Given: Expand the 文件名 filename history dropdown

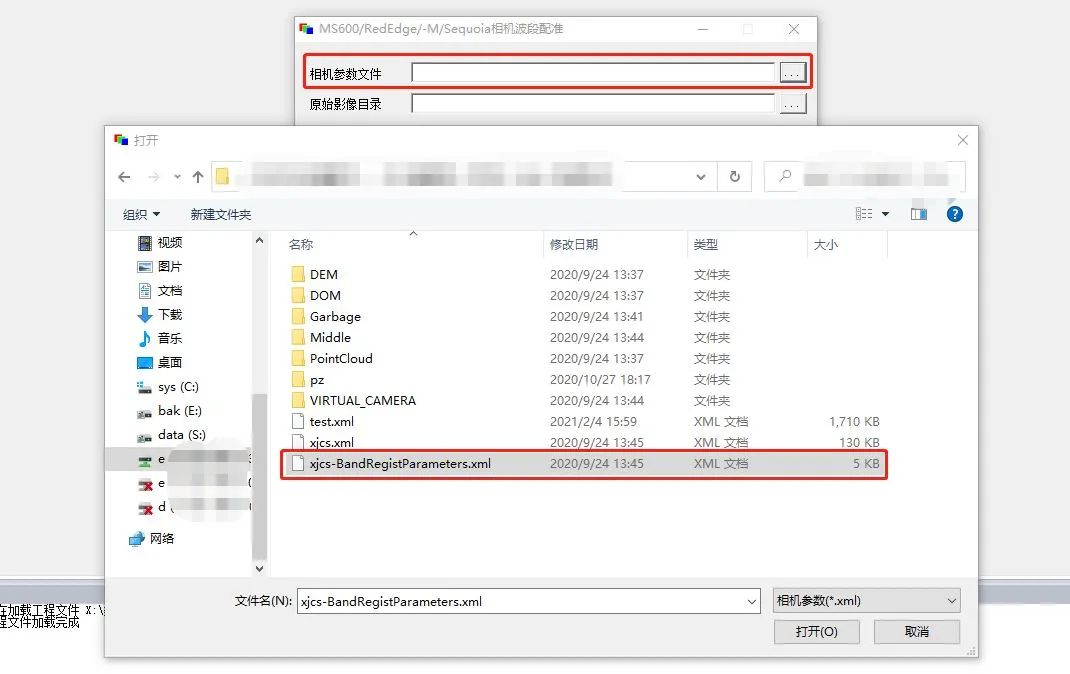Looking at the screenshot, I should pos(751,601).
